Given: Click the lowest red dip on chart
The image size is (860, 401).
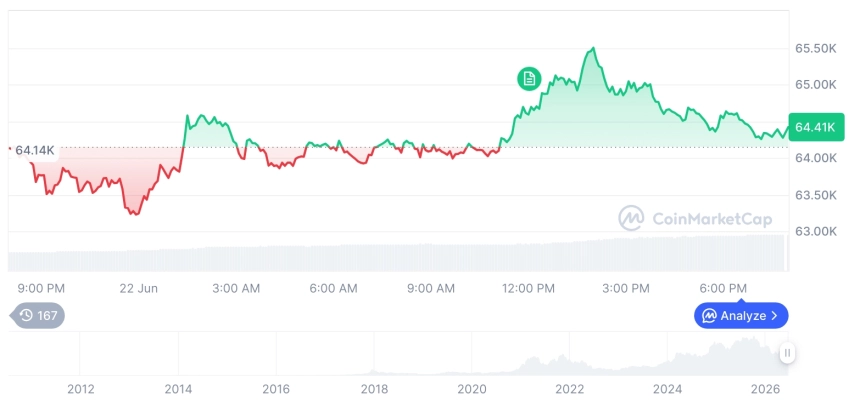Looking at the screenshot, I should pos(134,213).
